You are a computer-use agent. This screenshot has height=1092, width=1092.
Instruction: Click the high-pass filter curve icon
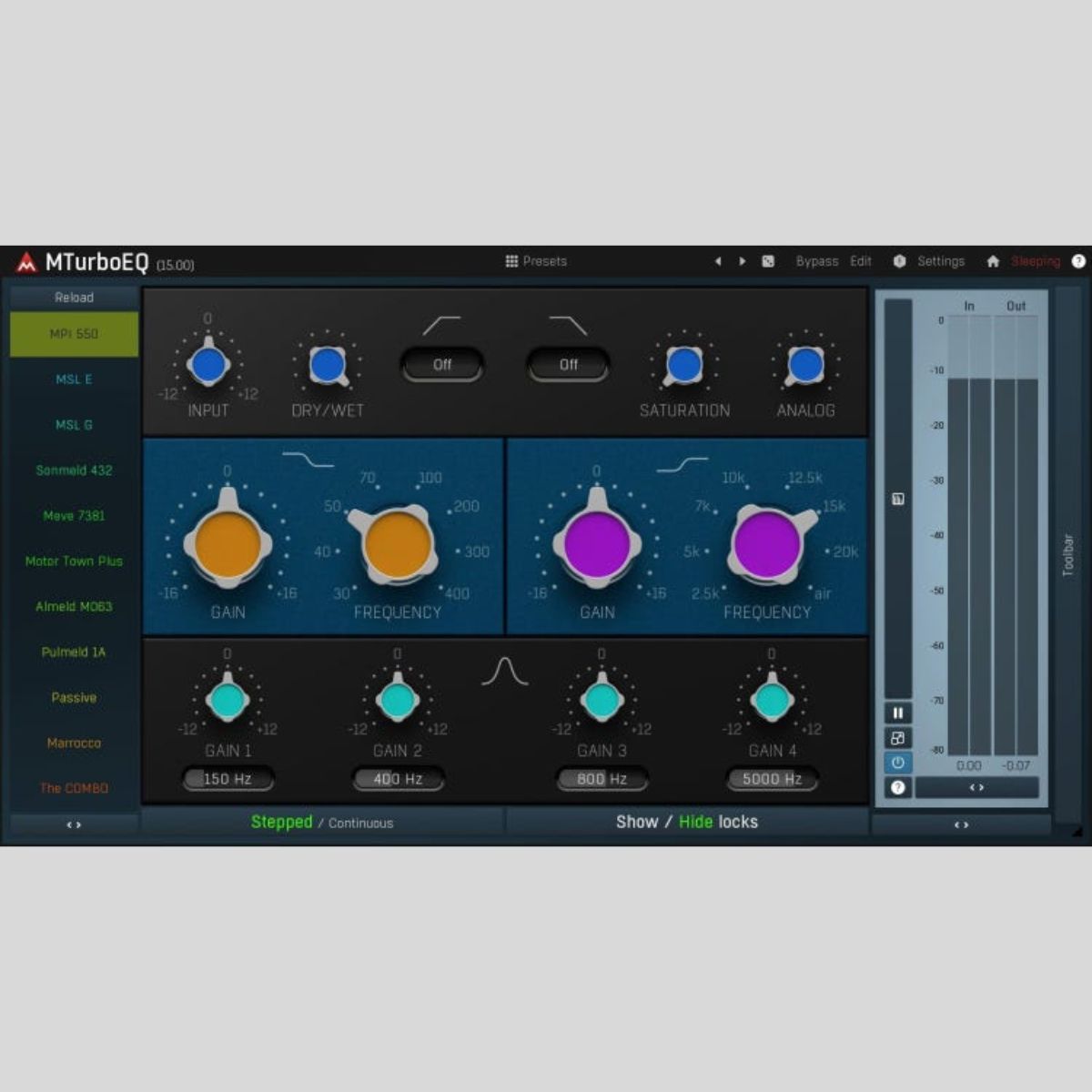441,326
